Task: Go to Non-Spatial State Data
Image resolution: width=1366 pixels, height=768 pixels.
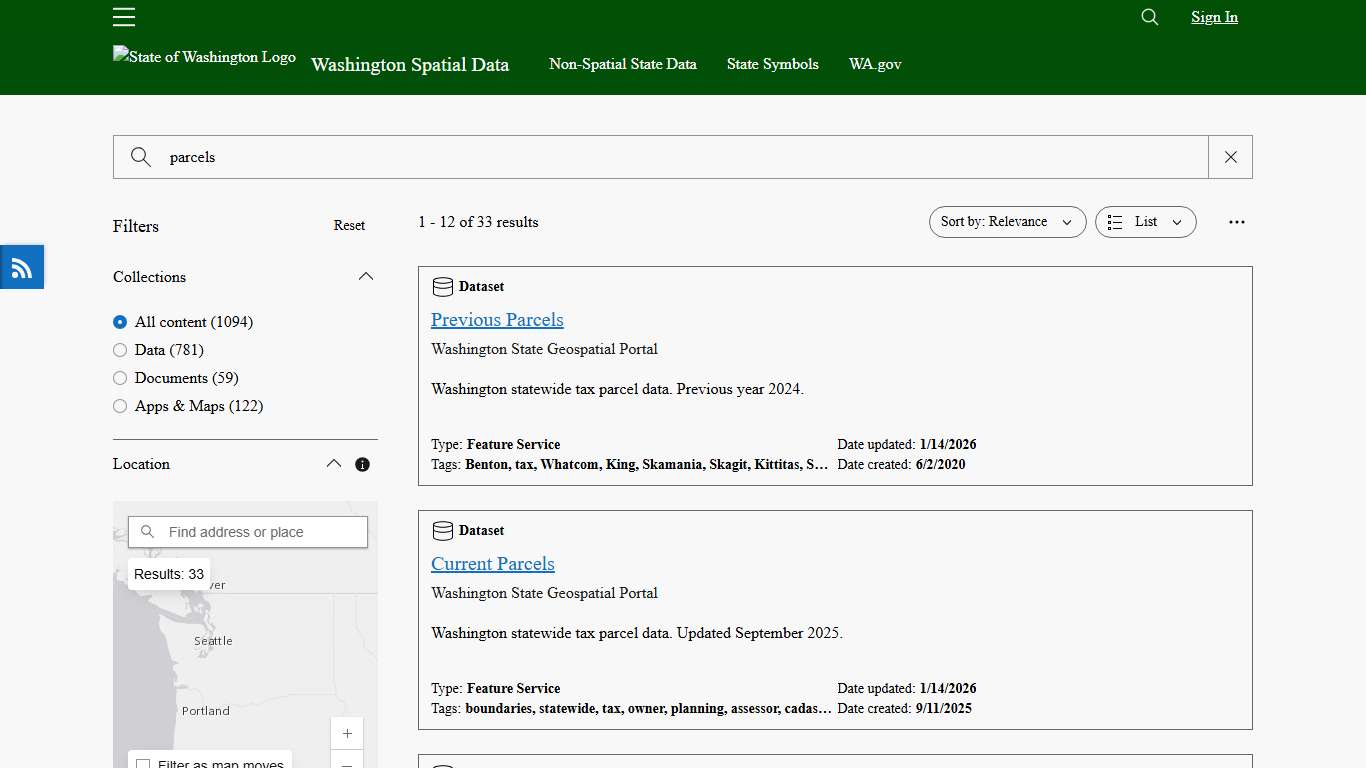Action: click(x=623, y=64)
